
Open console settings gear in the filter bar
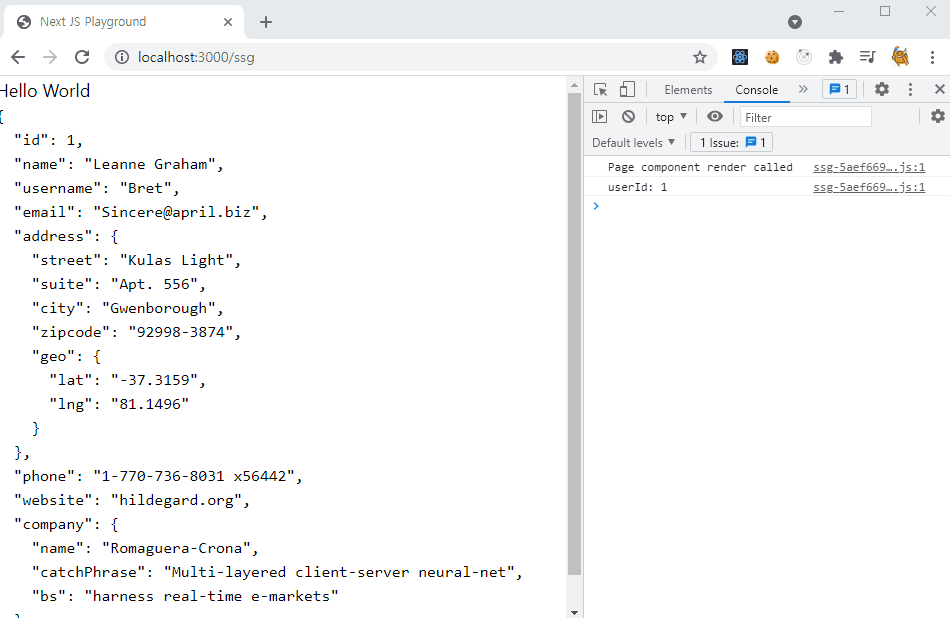click(x=936, y=116)
